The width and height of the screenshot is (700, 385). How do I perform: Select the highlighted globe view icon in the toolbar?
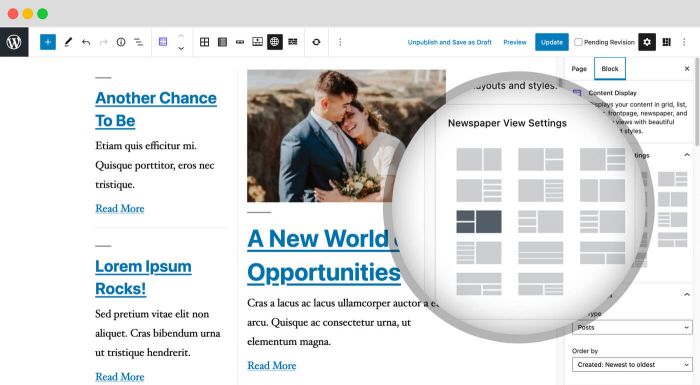click(x=275, y=42)
